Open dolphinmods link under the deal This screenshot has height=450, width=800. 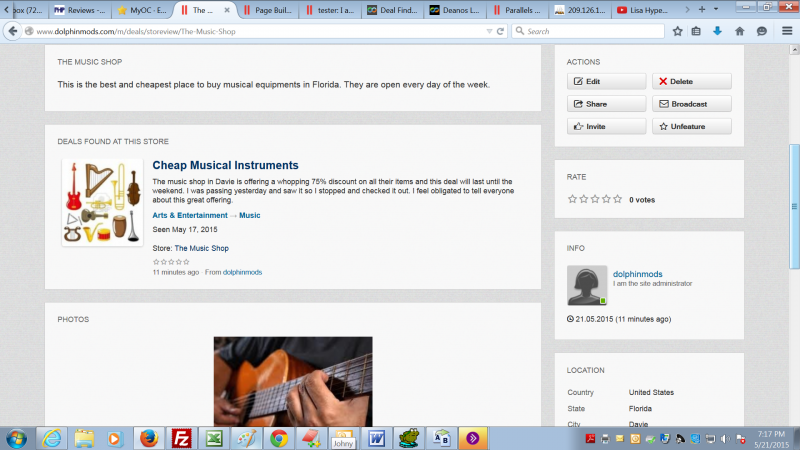242,272
